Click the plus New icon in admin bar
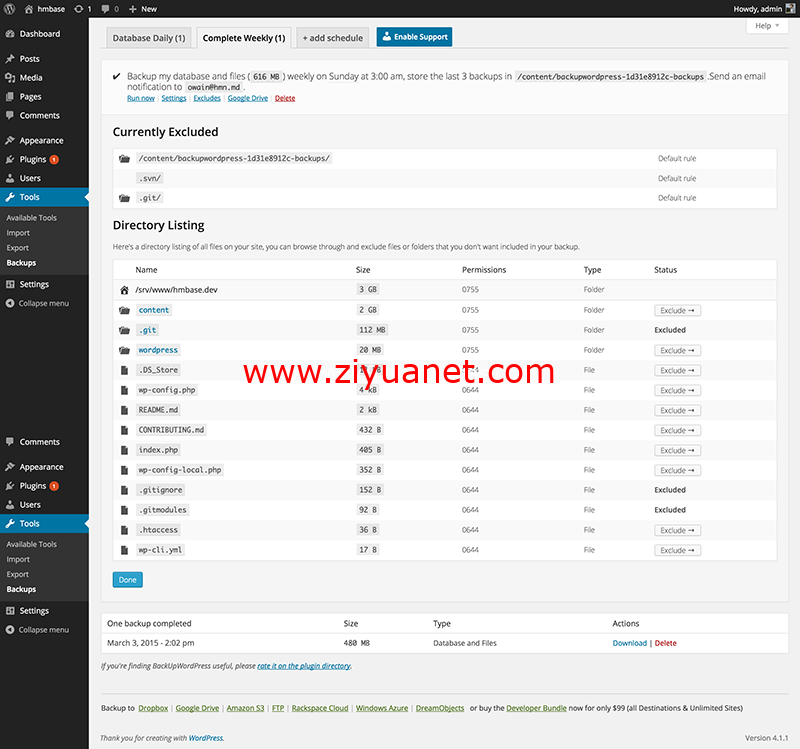This screenshot has height=749, width=800. point(133,9)
